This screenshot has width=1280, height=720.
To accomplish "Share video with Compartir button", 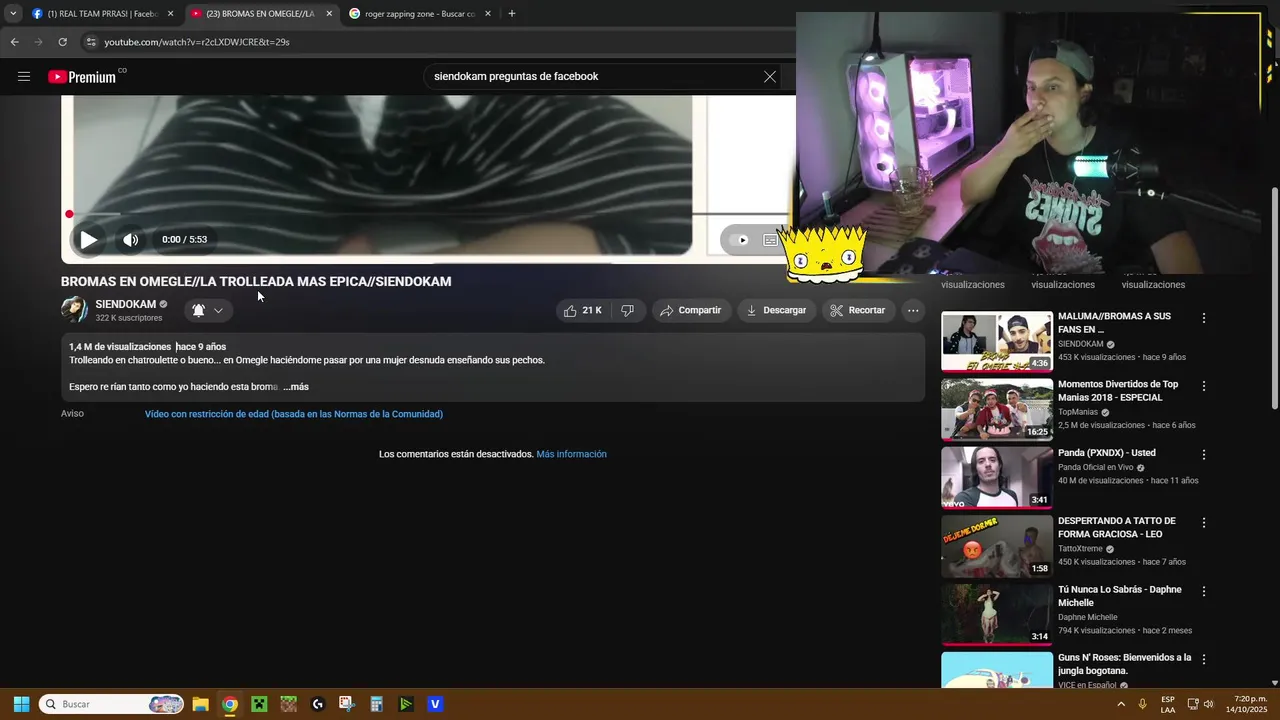I will click(690, 311).
